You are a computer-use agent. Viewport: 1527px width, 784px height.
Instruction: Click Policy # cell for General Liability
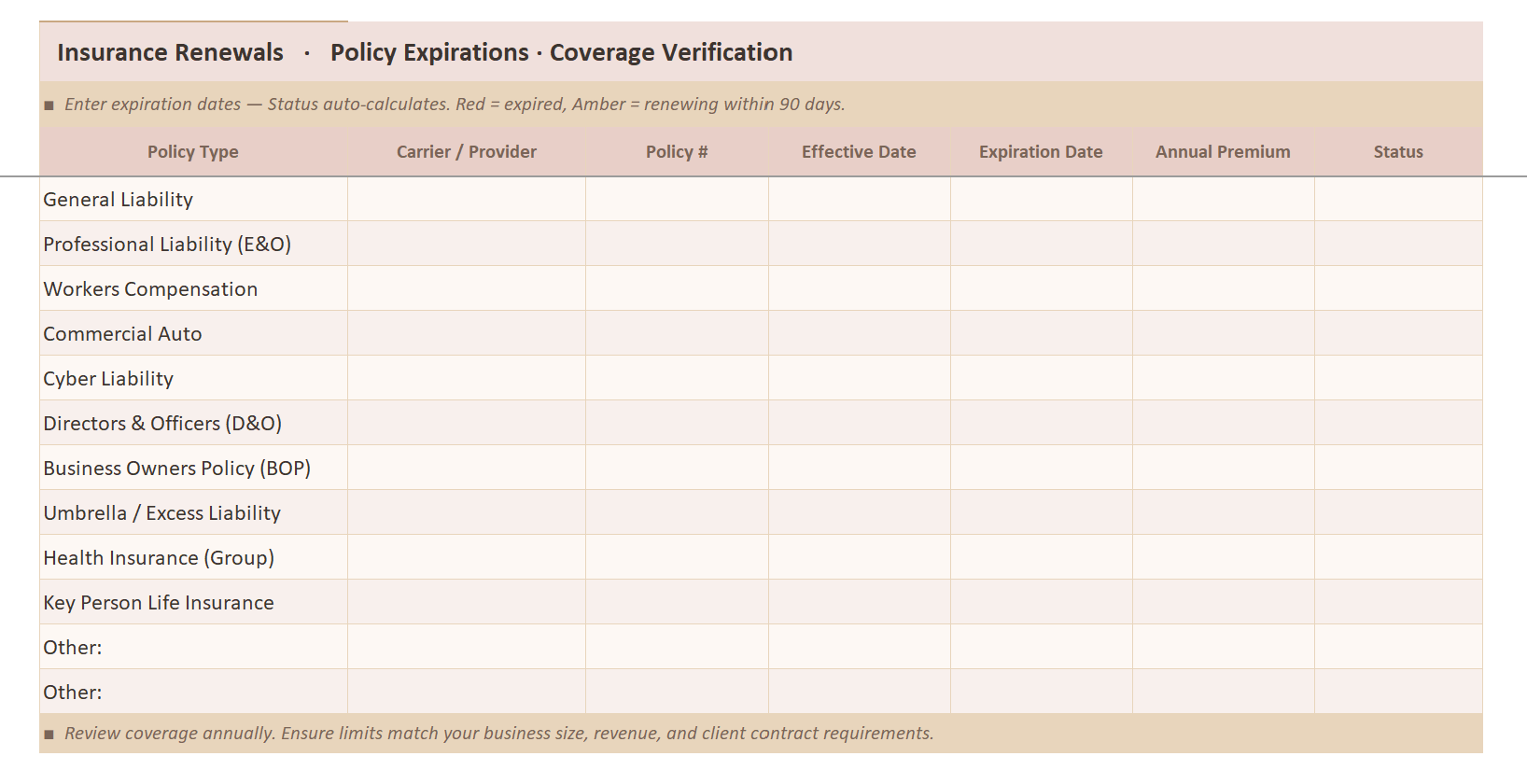(x=677, y=199)
